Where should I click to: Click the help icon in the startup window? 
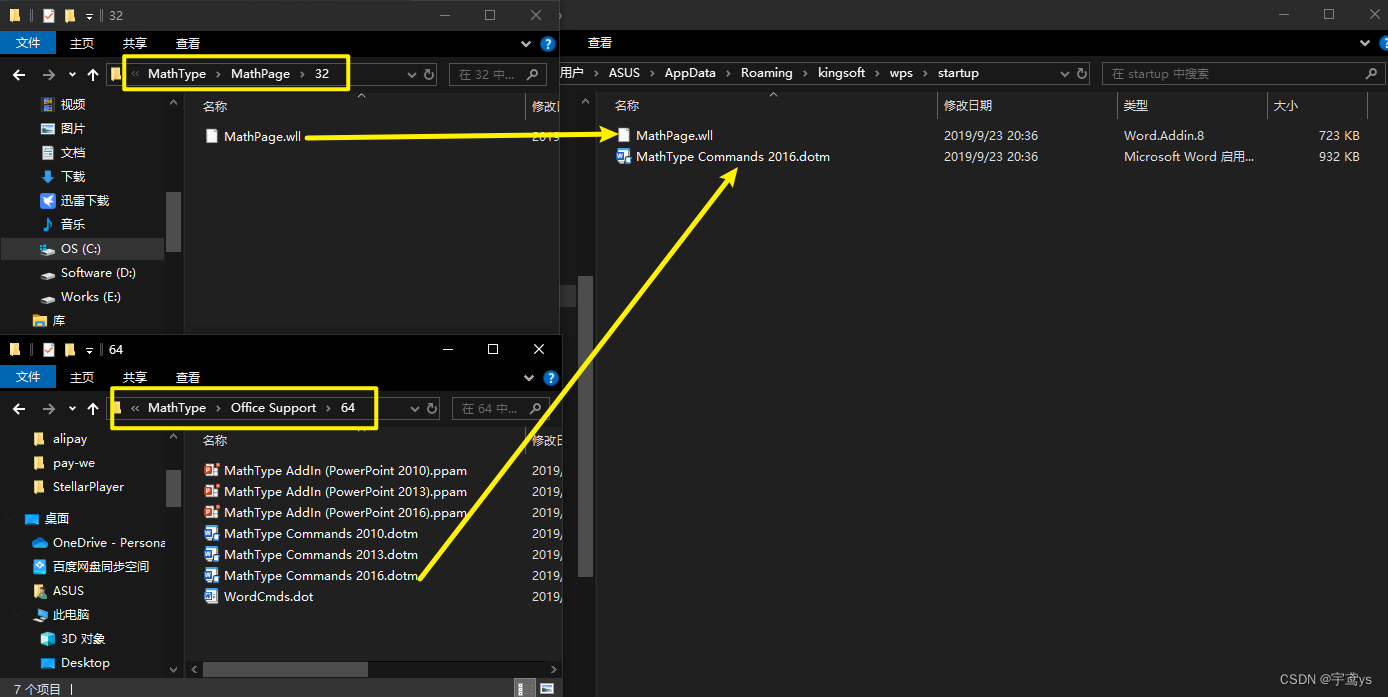point(1383,44)
